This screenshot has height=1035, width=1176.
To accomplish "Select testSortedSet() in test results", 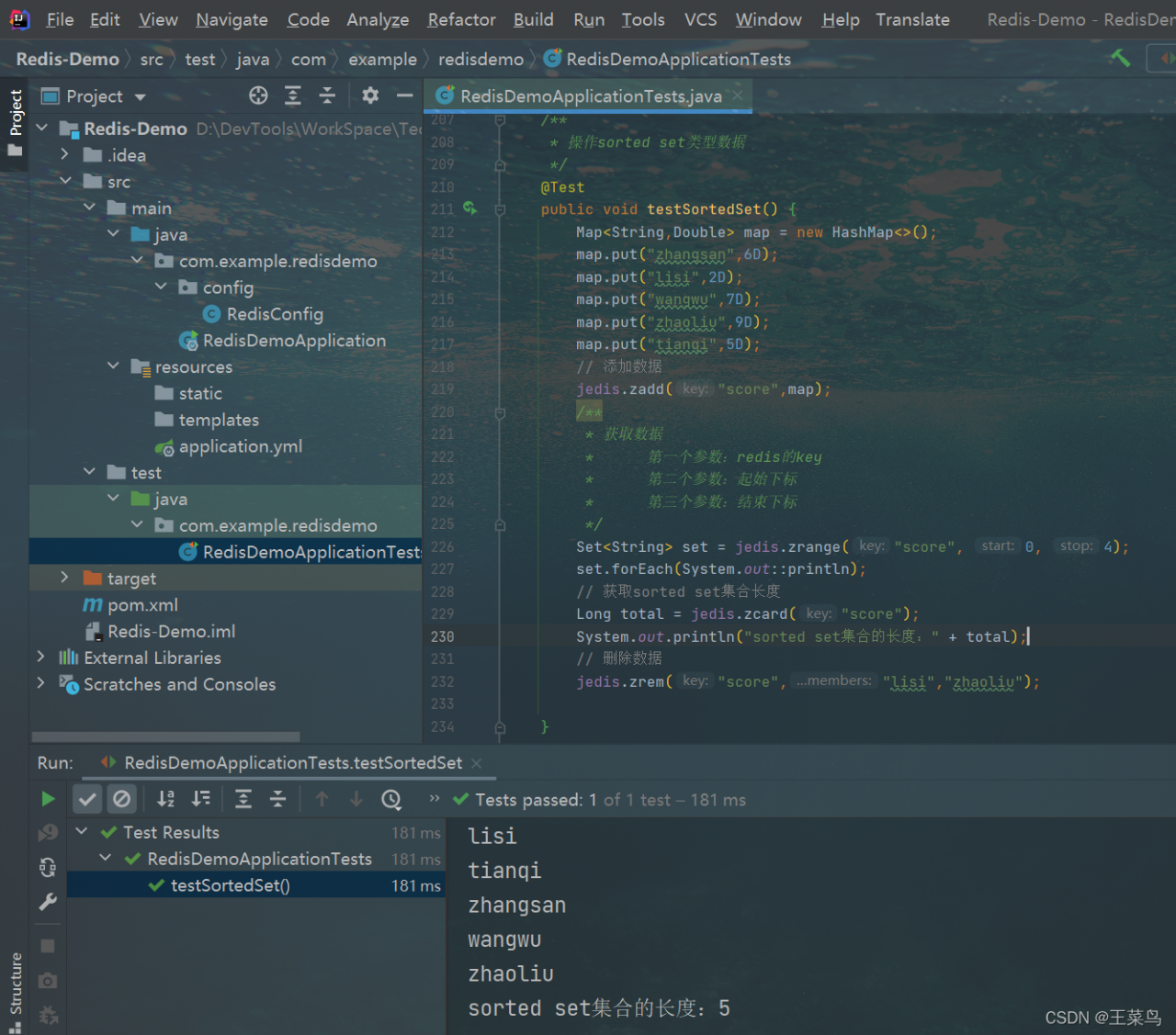I will point(230,885).
